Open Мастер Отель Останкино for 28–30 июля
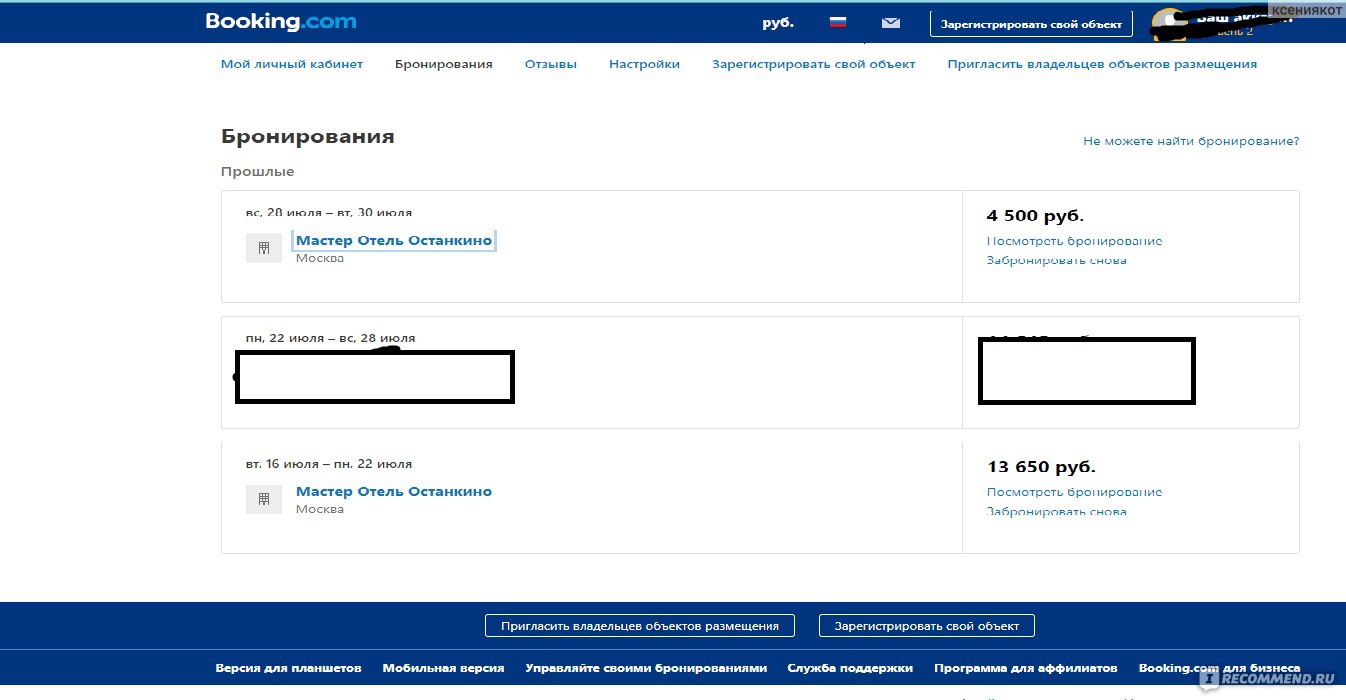The image size is (1346, 700). [x=394, y=240]
